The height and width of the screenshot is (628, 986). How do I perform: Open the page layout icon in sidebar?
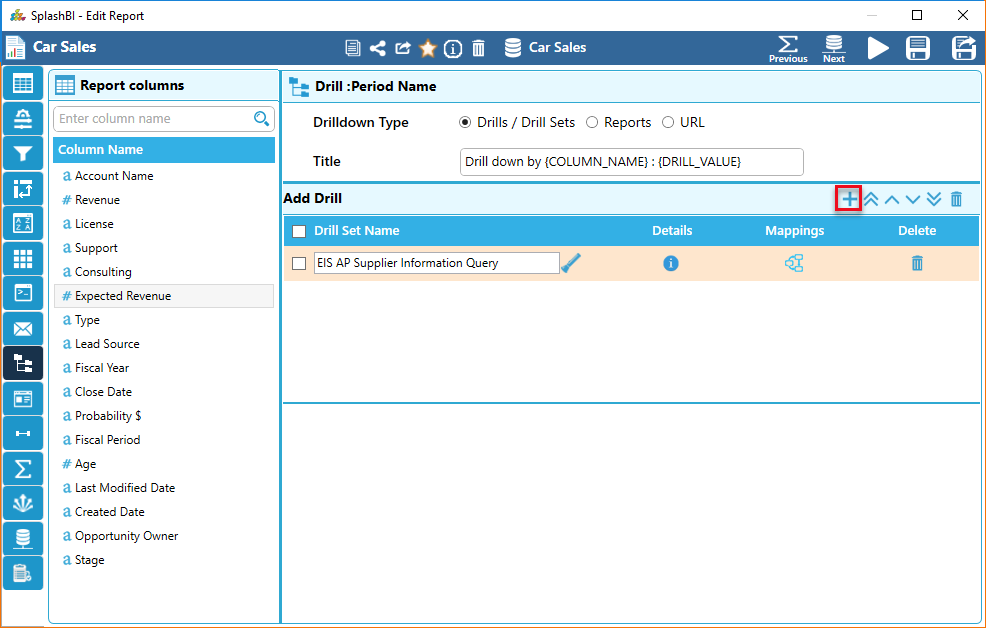(x=23, y=399)
